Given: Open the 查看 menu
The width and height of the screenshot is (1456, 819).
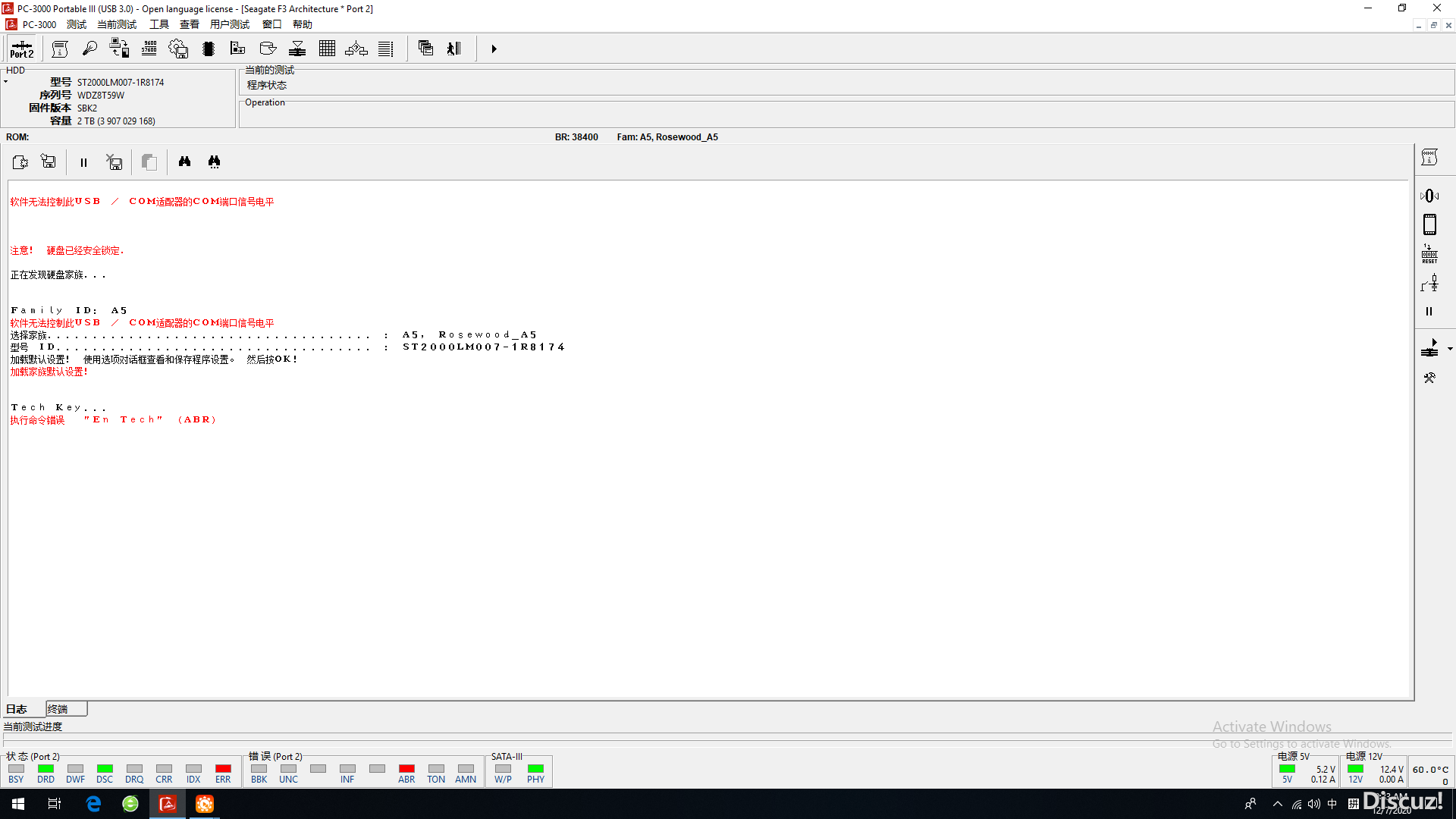Looking at the screenshot, I should click(x=190, y=24).
